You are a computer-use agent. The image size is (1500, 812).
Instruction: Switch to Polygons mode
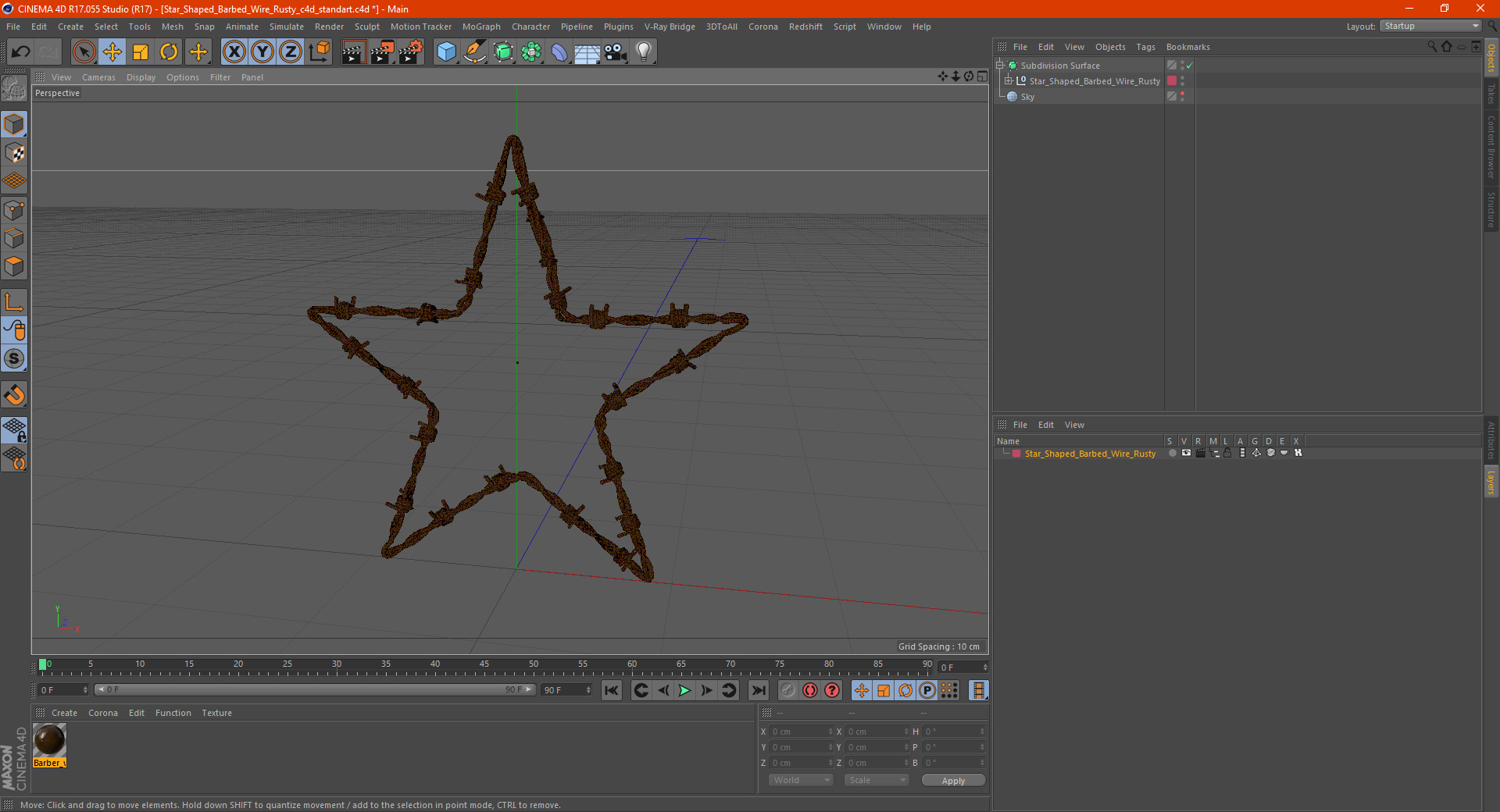click(14, 266)
